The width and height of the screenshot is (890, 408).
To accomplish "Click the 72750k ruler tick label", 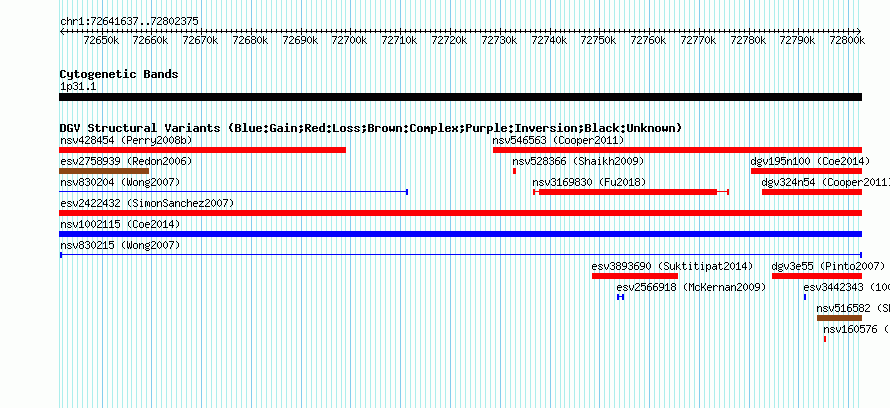I will click(x=598, y=41).
